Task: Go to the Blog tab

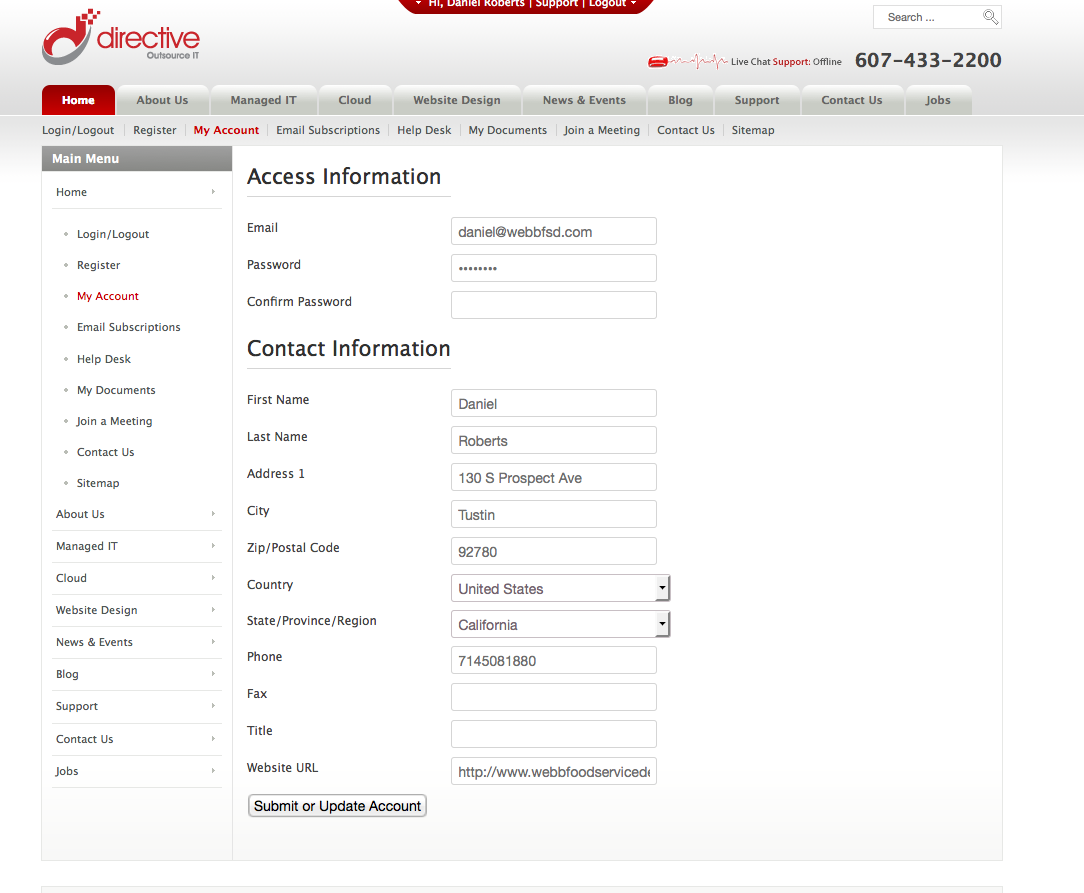Action: point(680,100)
